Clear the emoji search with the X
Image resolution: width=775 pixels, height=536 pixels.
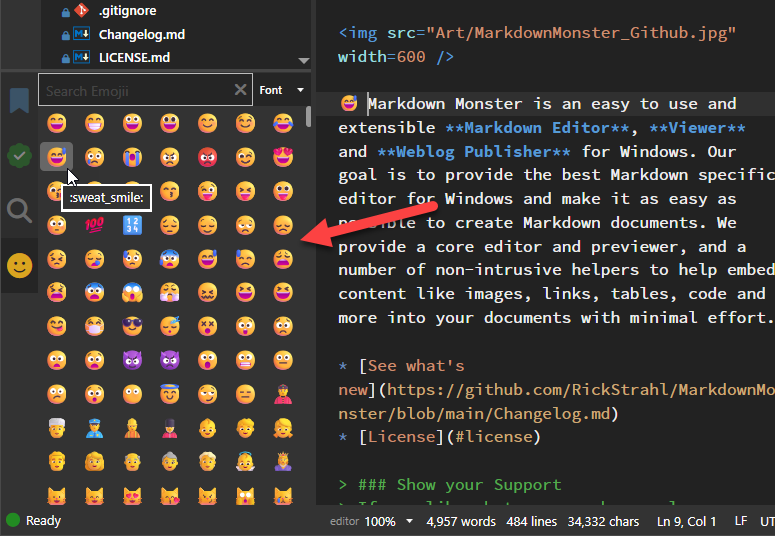pos(240,89)
